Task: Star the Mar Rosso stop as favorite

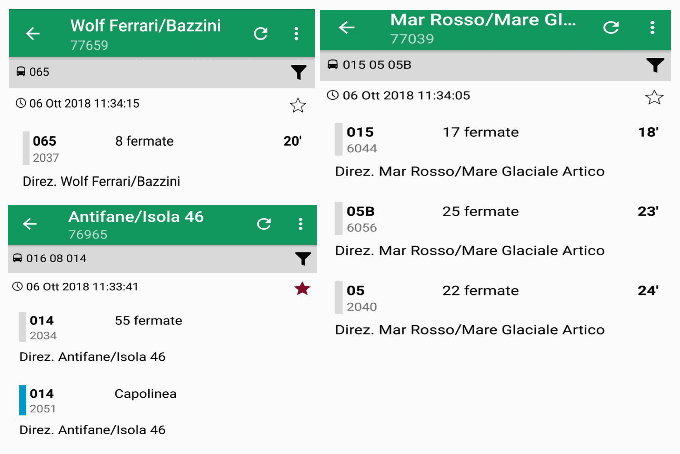Action: click(x=654, y=97)
